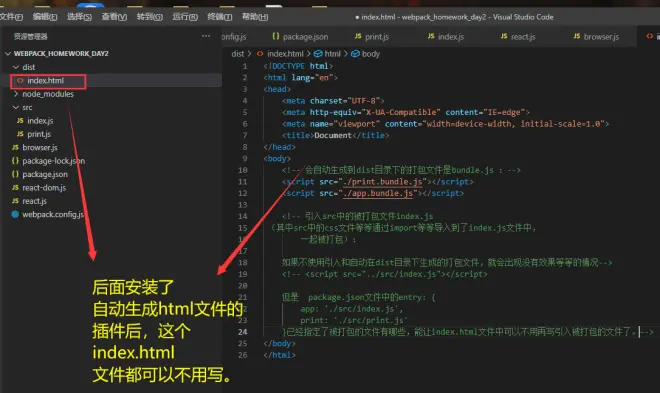This screenshot has width=660, height=393.
Task: Open the 运行(R) menu
Action: 185,17
